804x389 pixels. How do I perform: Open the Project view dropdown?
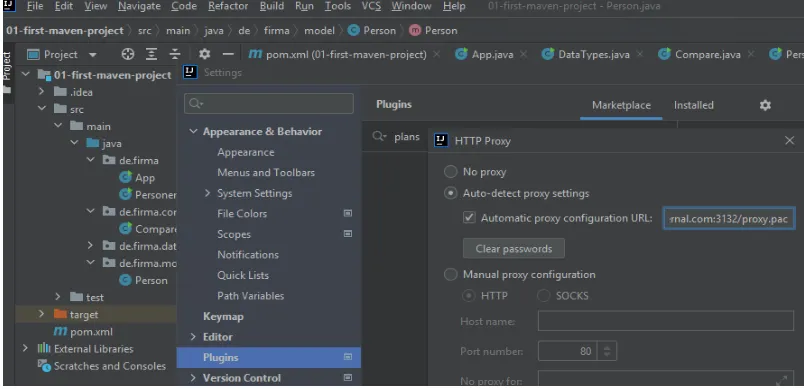pyautogui.click(x=92, y=55)
